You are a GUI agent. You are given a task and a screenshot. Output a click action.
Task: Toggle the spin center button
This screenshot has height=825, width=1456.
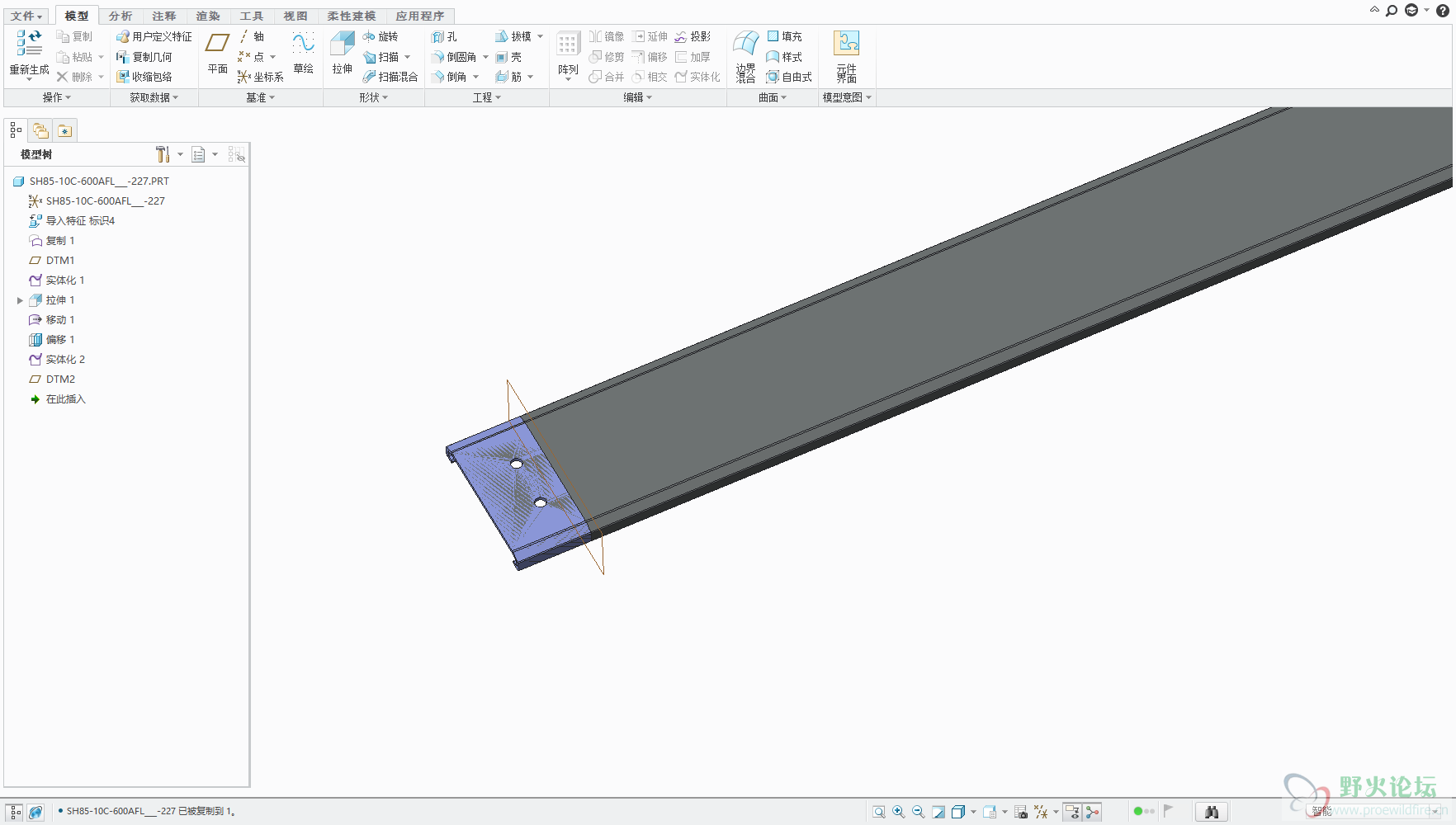click(x=1093, y=812)
